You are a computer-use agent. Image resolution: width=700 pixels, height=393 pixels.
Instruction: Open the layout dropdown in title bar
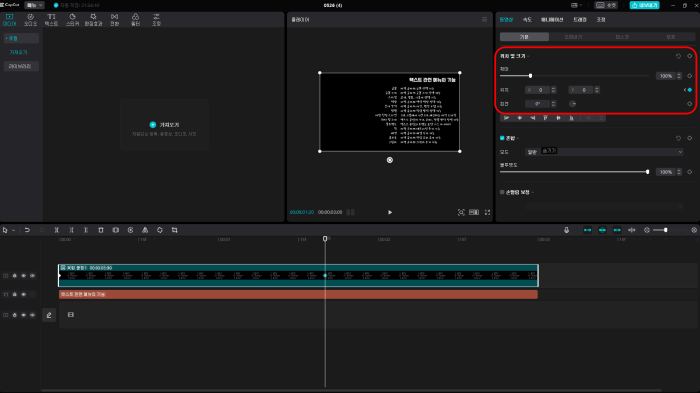[576, 5]
